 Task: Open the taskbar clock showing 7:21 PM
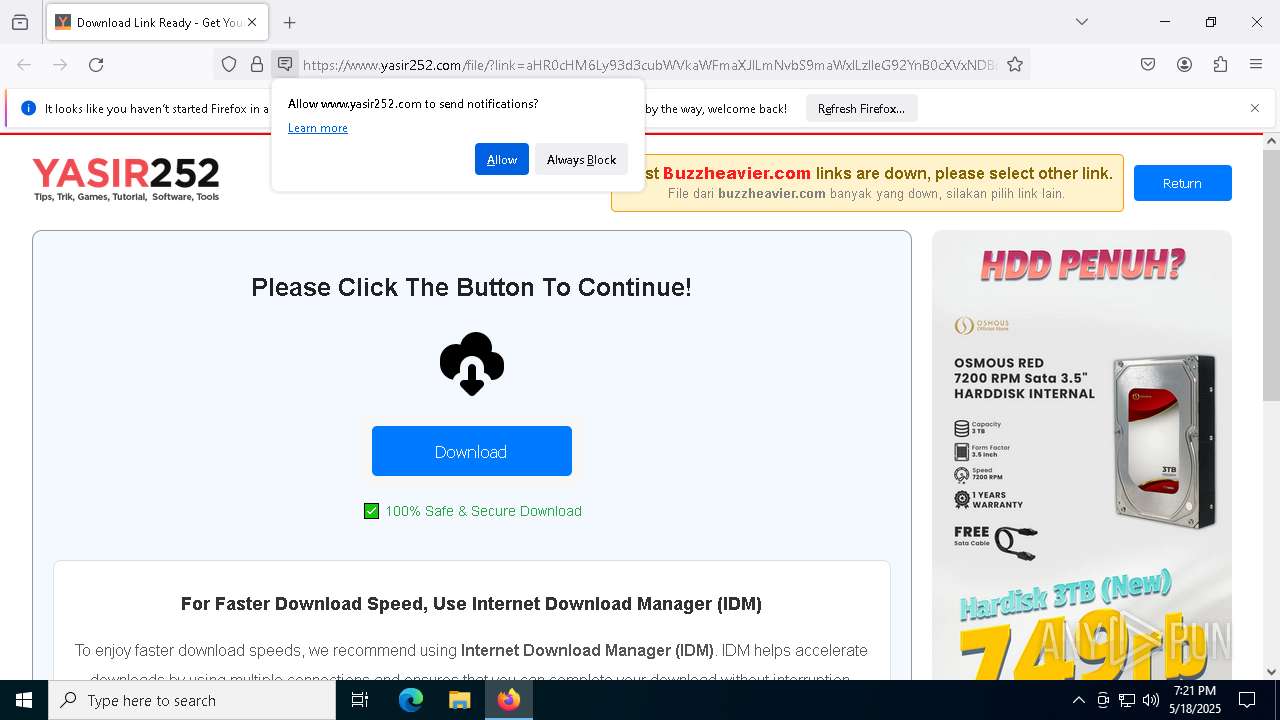coord(1194,700)
